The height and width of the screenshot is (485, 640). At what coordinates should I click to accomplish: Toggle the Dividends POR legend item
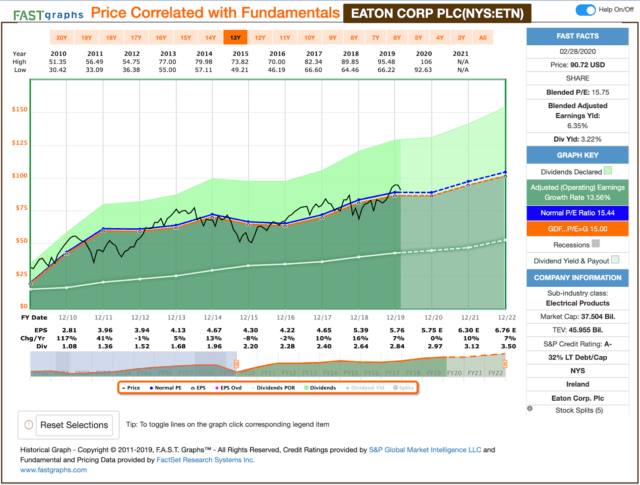click(x=273, y=388)
